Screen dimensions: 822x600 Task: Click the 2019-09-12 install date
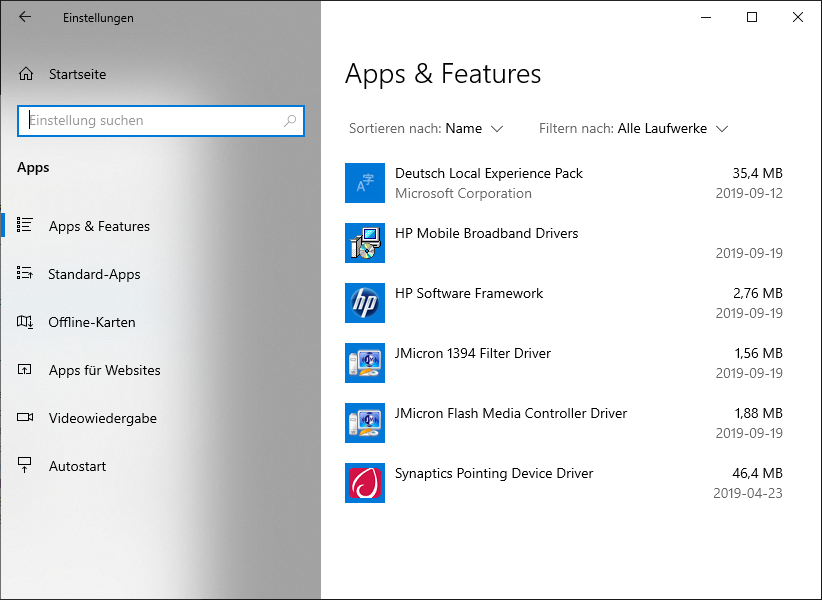point(749,193)
